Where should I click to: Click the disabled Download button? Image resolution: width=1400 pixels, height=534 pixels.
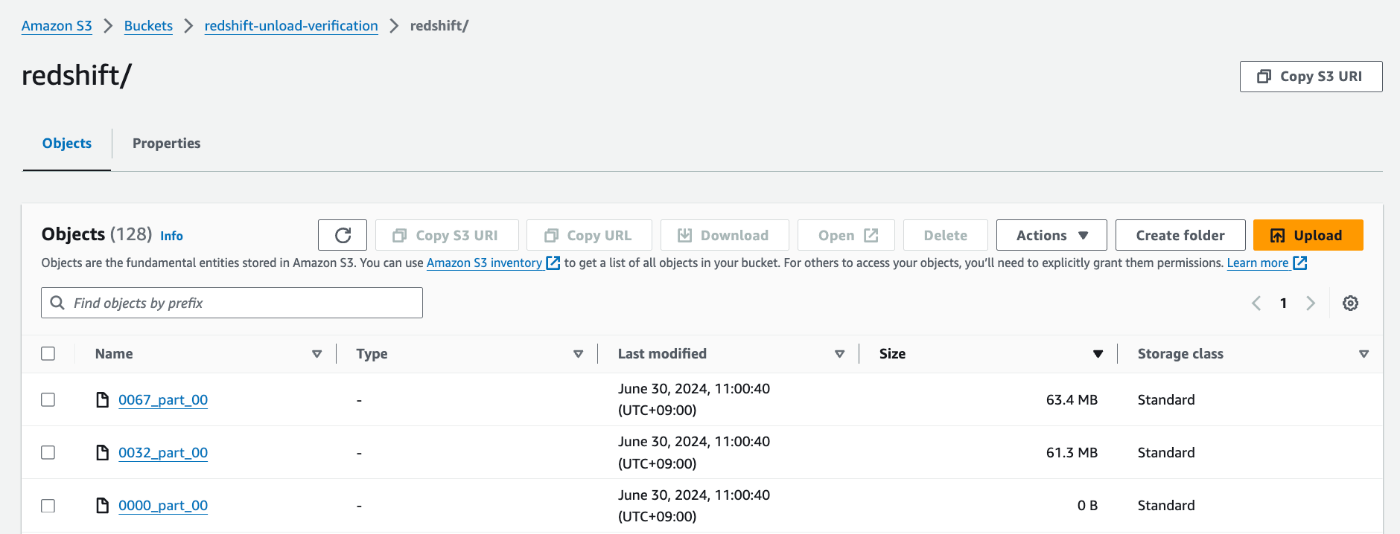[724, 235]
